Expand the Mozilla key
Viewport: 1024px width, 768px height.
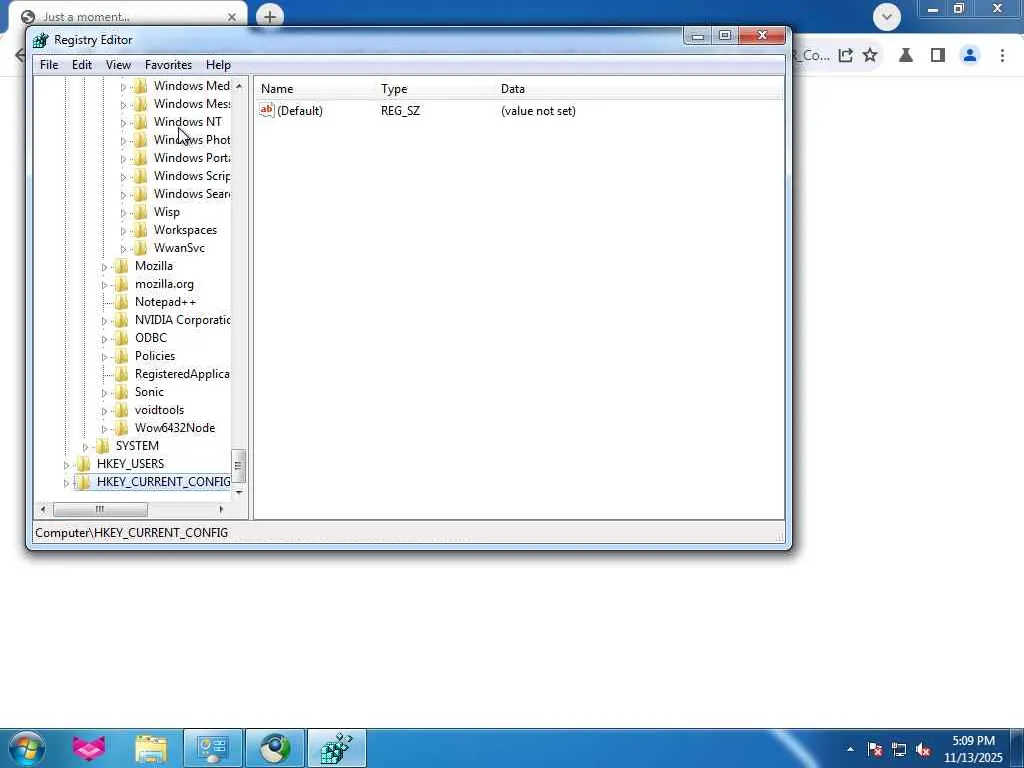coord(104,267)
